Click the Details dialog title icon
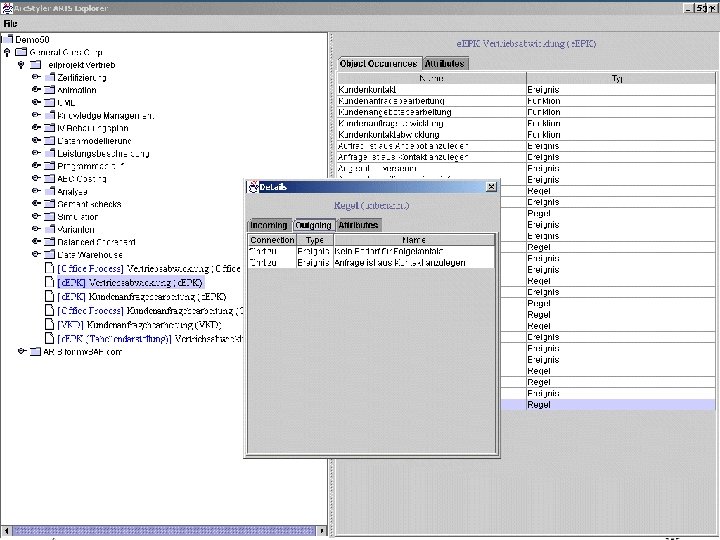 253,187
